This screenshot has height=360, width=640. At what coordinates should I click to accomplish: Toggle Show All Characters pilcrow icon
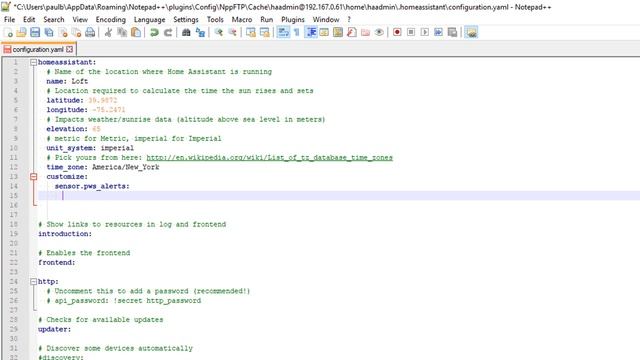point(297,32)
